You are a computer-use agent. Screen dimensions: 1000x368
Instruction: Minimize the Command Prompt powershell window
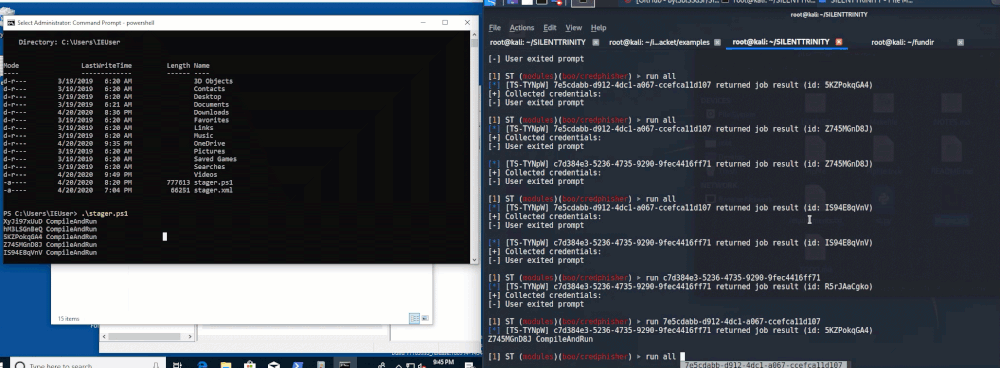423,22
